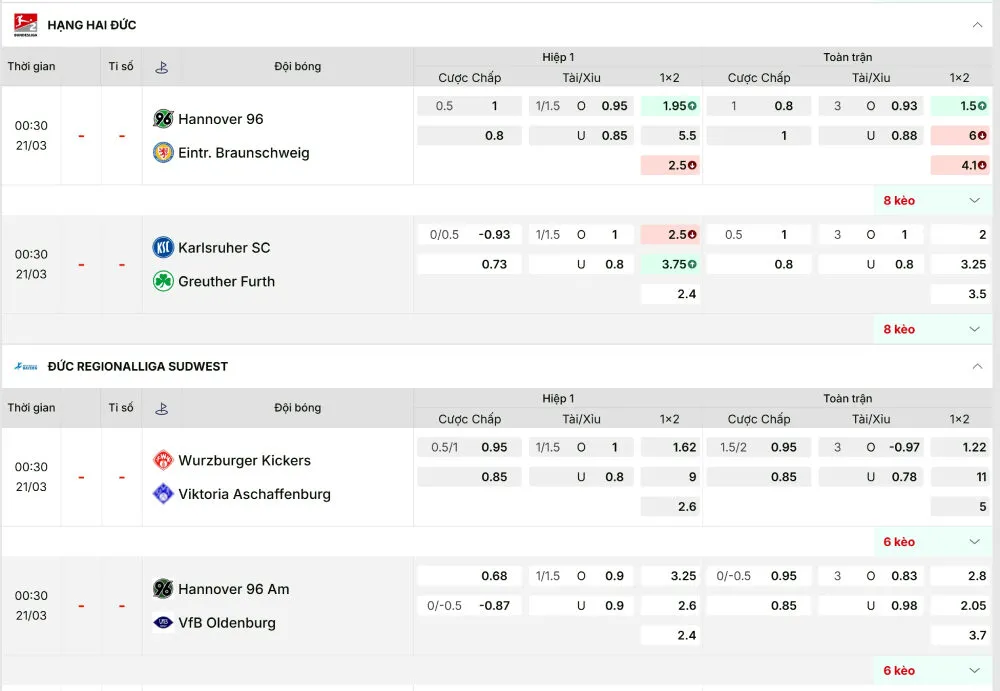Collapse the Đức Regionalliga Sudwest section
1000x691 pixels.
point(977,367)
